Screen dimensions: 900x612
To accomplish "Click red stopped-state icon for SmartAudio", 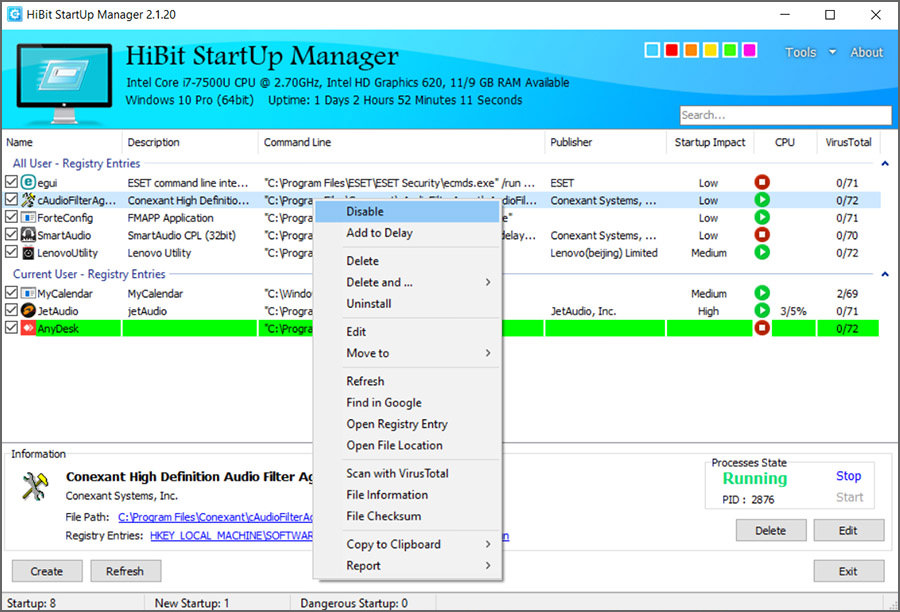I will coord(762,235).
